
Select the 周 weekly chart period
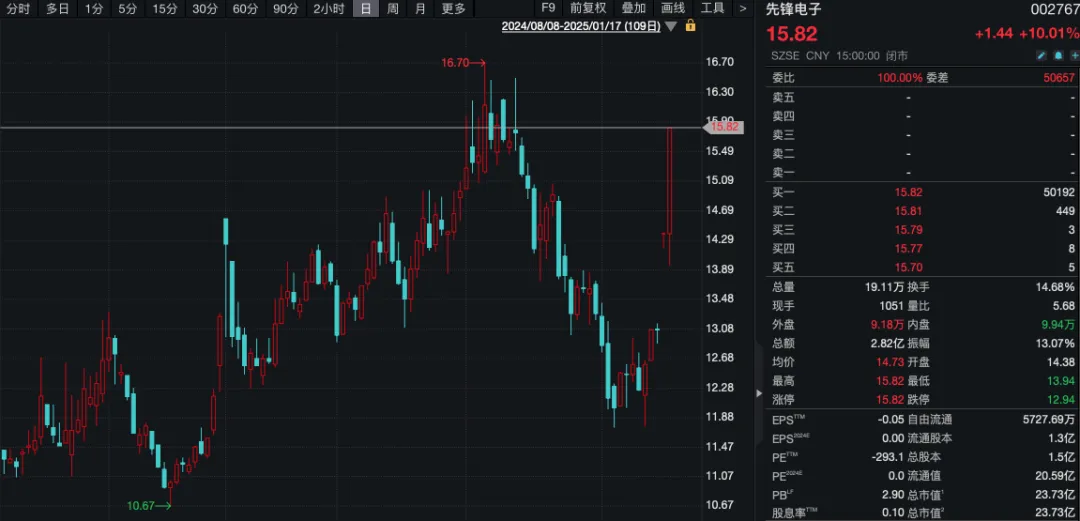393,8
